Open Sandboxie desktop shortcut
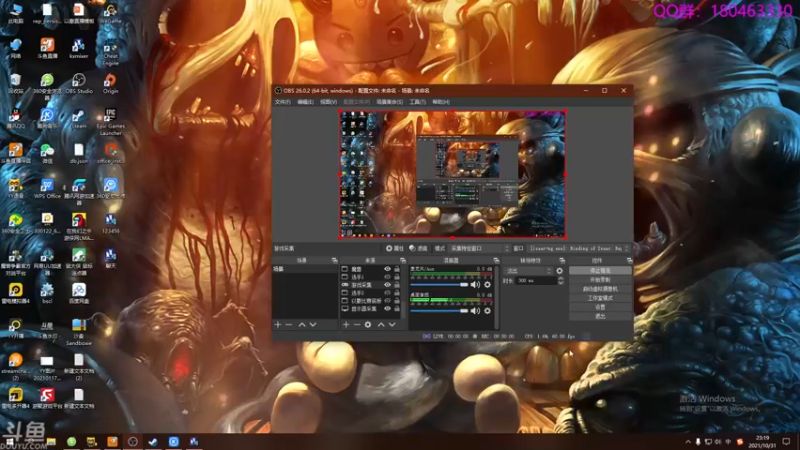Screen dimensions: 800x450 point(79,332)
